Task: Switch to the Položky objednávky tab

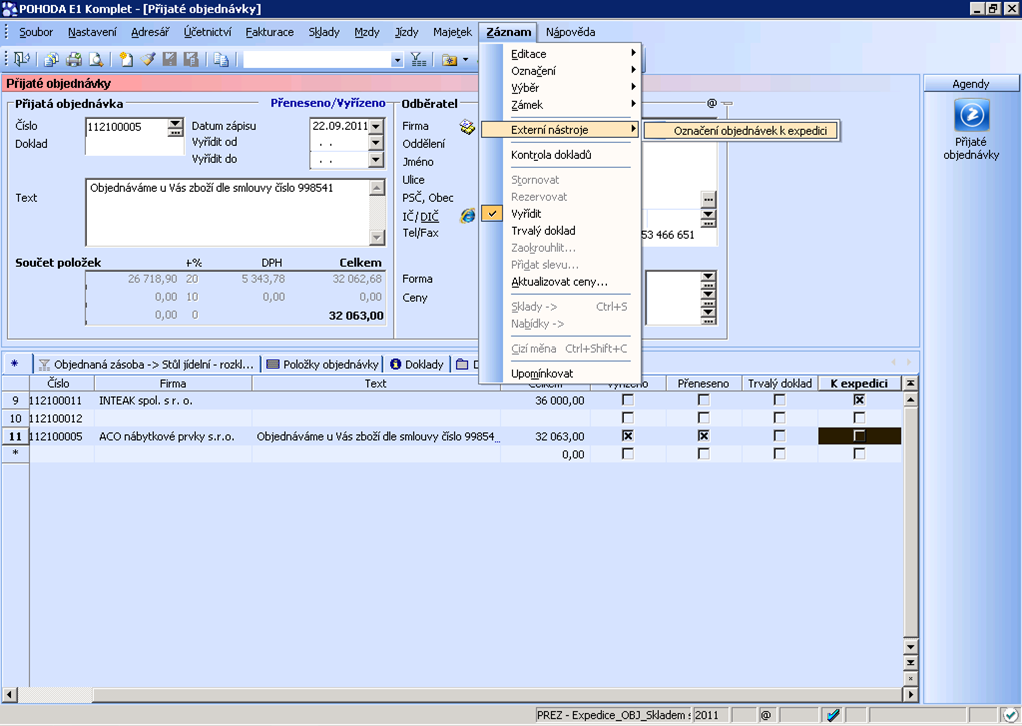Action: click(323, 364)
